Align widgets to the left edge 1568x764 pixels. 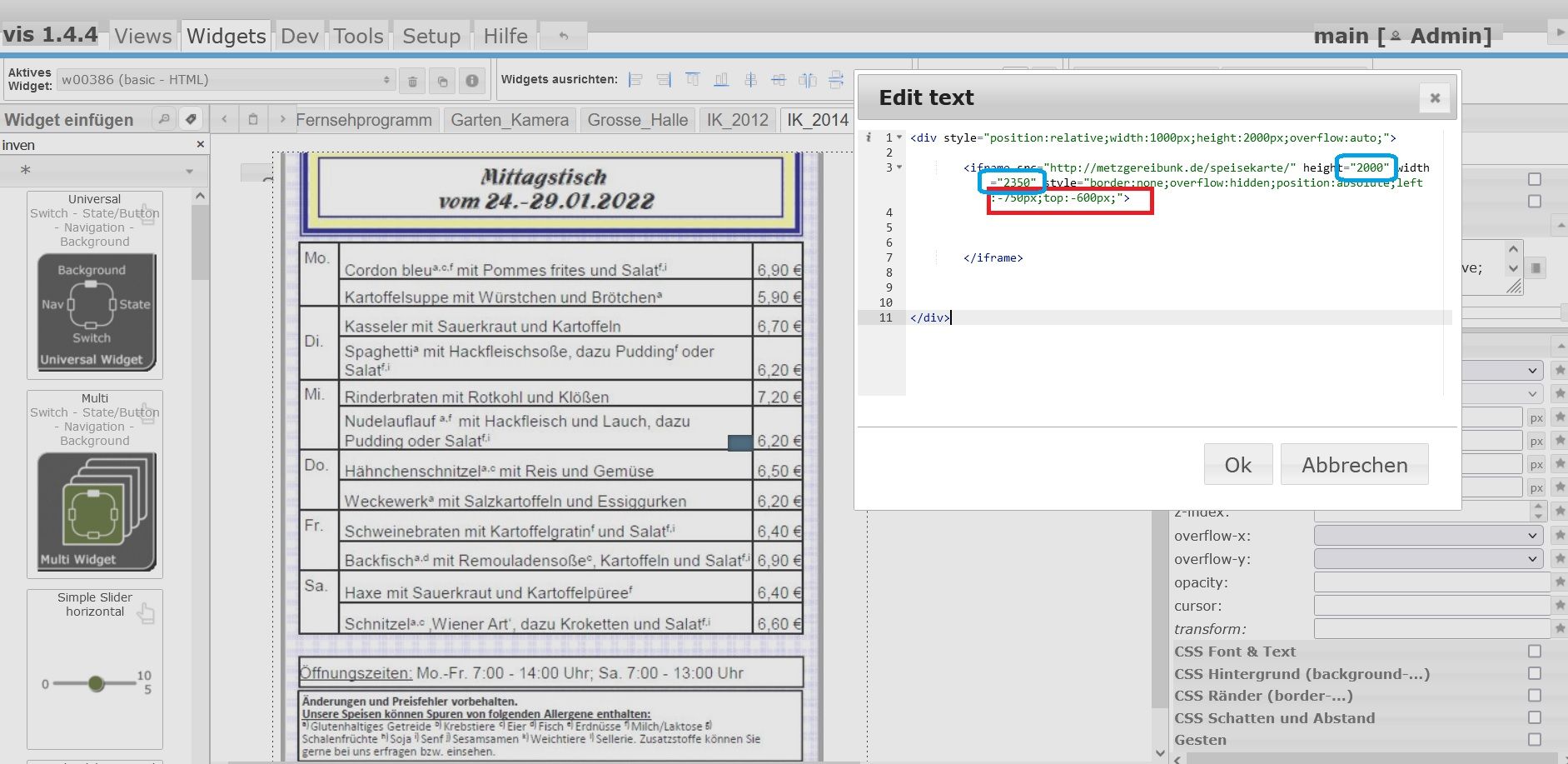pos(635,80)
